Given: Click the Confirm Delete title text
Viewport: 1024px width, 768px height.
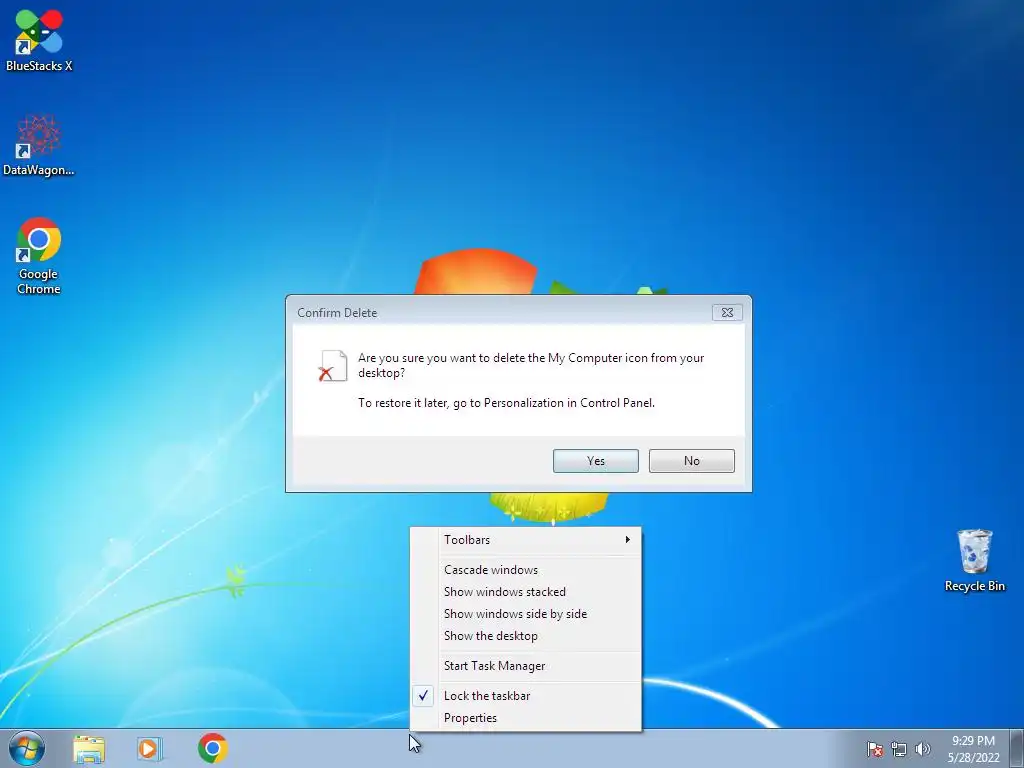Looking at the screenshot, I should coord(337,313).
